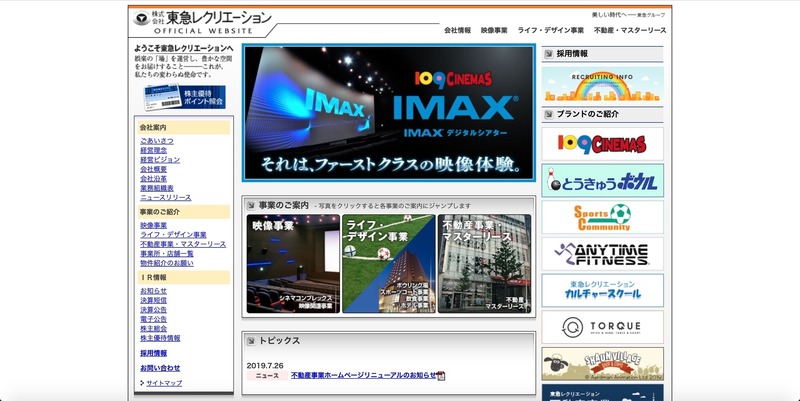Go to 不動産・マスターリース in top menu

(629, 31)
